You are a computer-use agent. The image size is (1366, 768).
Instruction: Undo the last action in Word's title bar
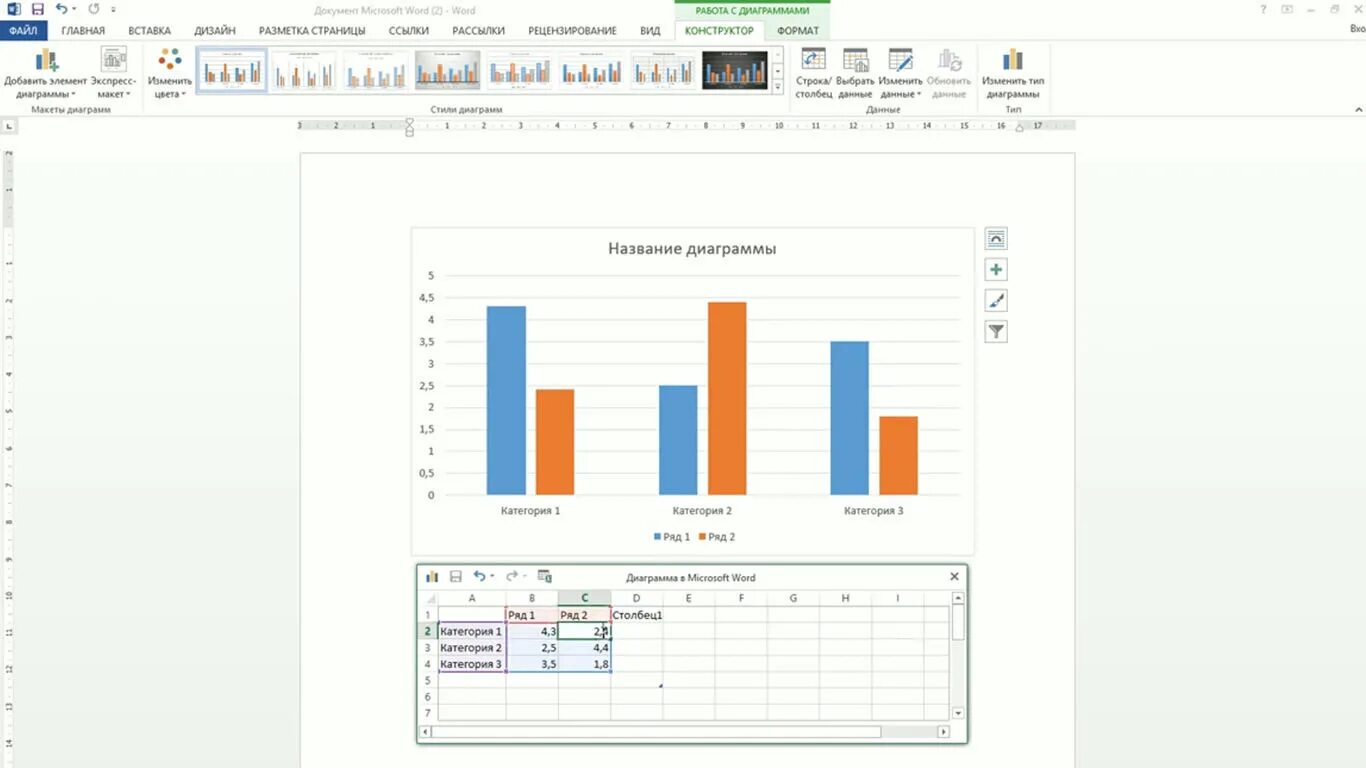[62, 9]
